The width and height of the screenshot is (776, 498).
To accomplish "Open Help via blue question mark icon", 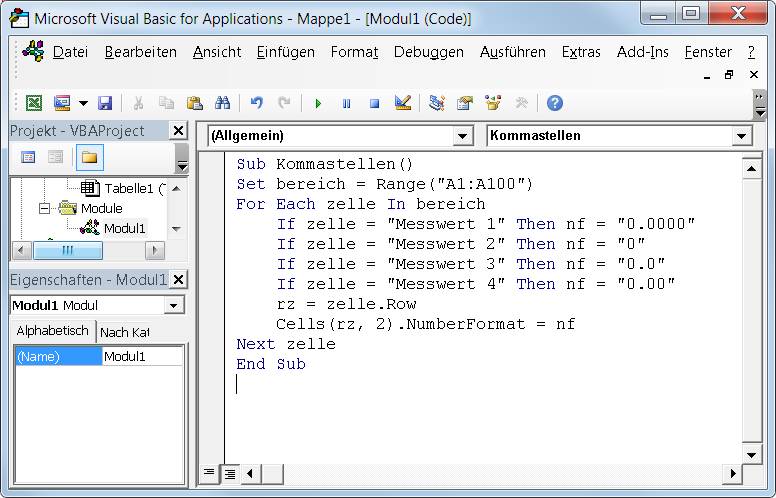I will pyautogui.click(x=554, y=103).
